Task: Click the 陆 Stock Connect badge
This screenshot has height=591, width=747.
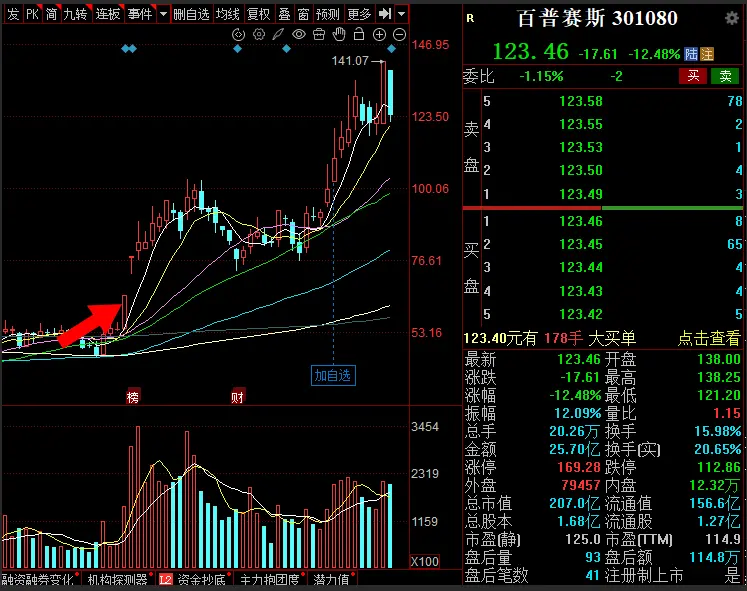Action: (x=691, y=54)
